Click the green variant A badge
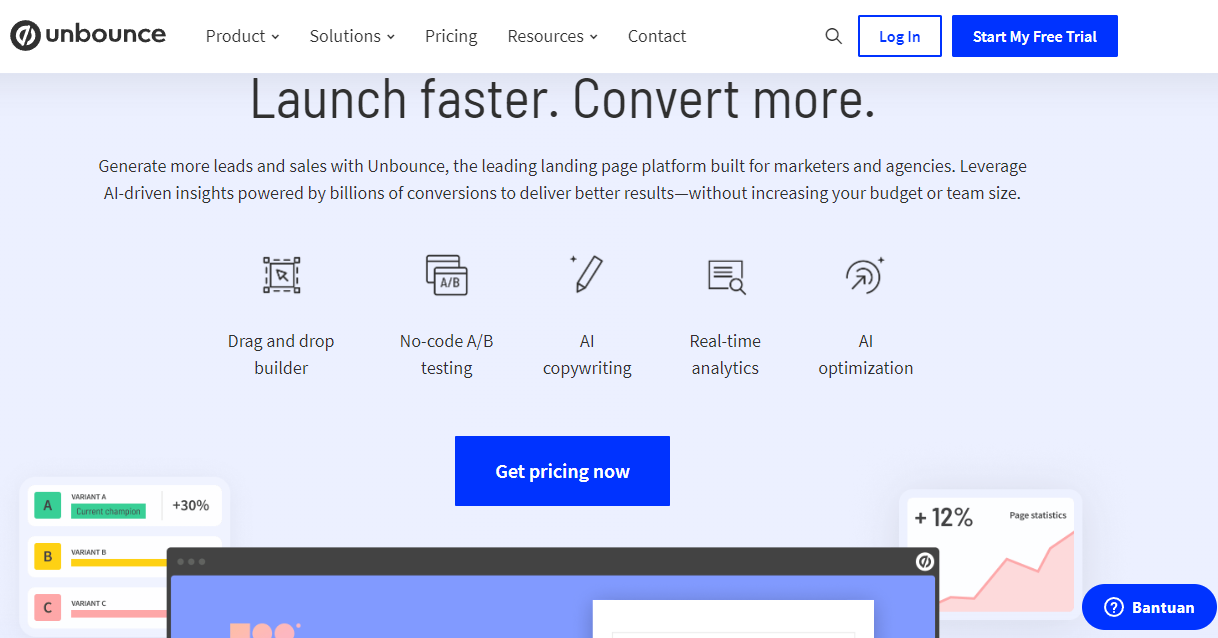 point(47,505)
